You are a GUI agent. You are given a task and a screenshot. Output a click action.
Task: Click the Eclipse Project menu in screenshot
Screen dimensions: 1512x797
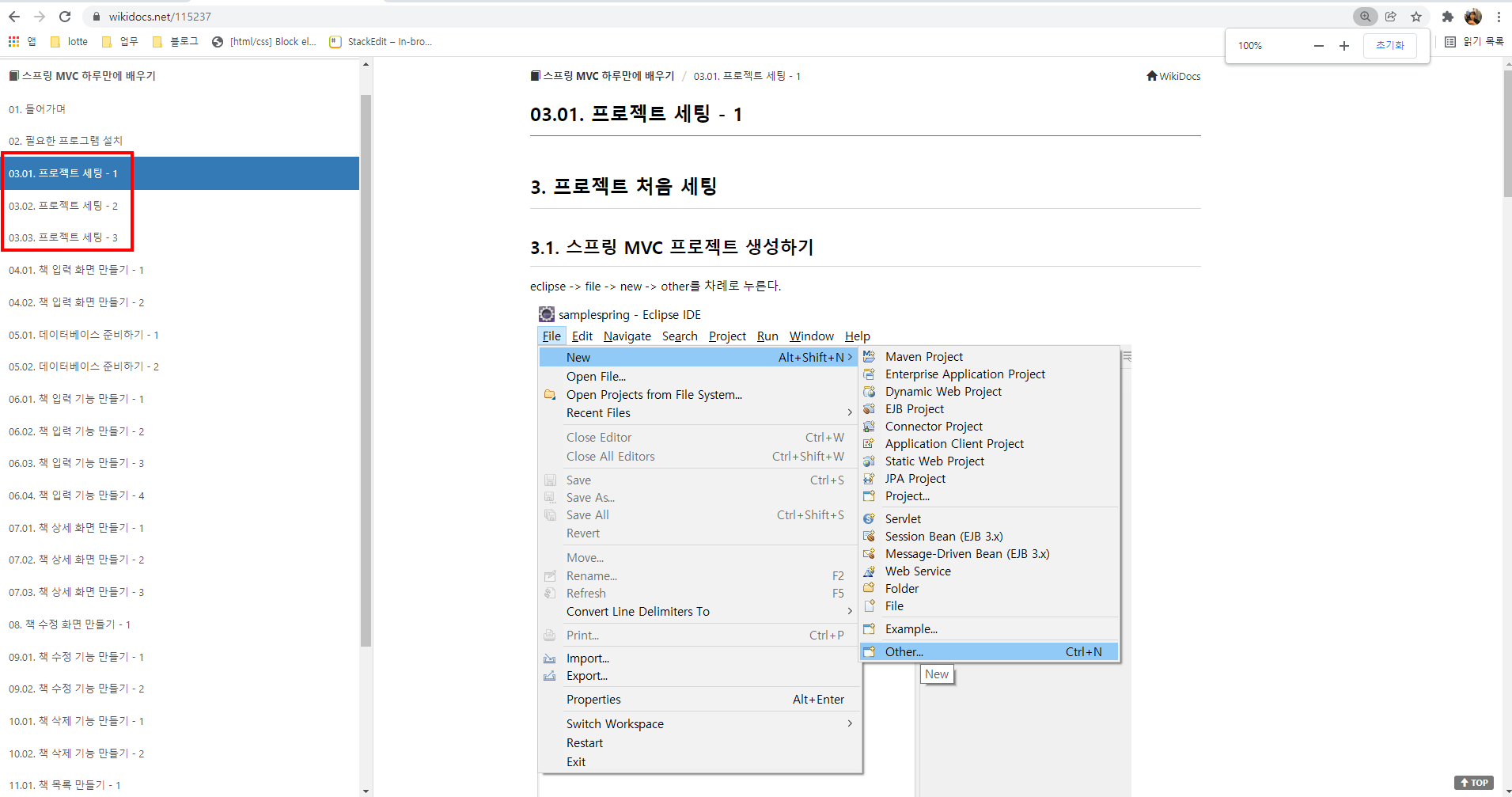click(x=727, y=336)
